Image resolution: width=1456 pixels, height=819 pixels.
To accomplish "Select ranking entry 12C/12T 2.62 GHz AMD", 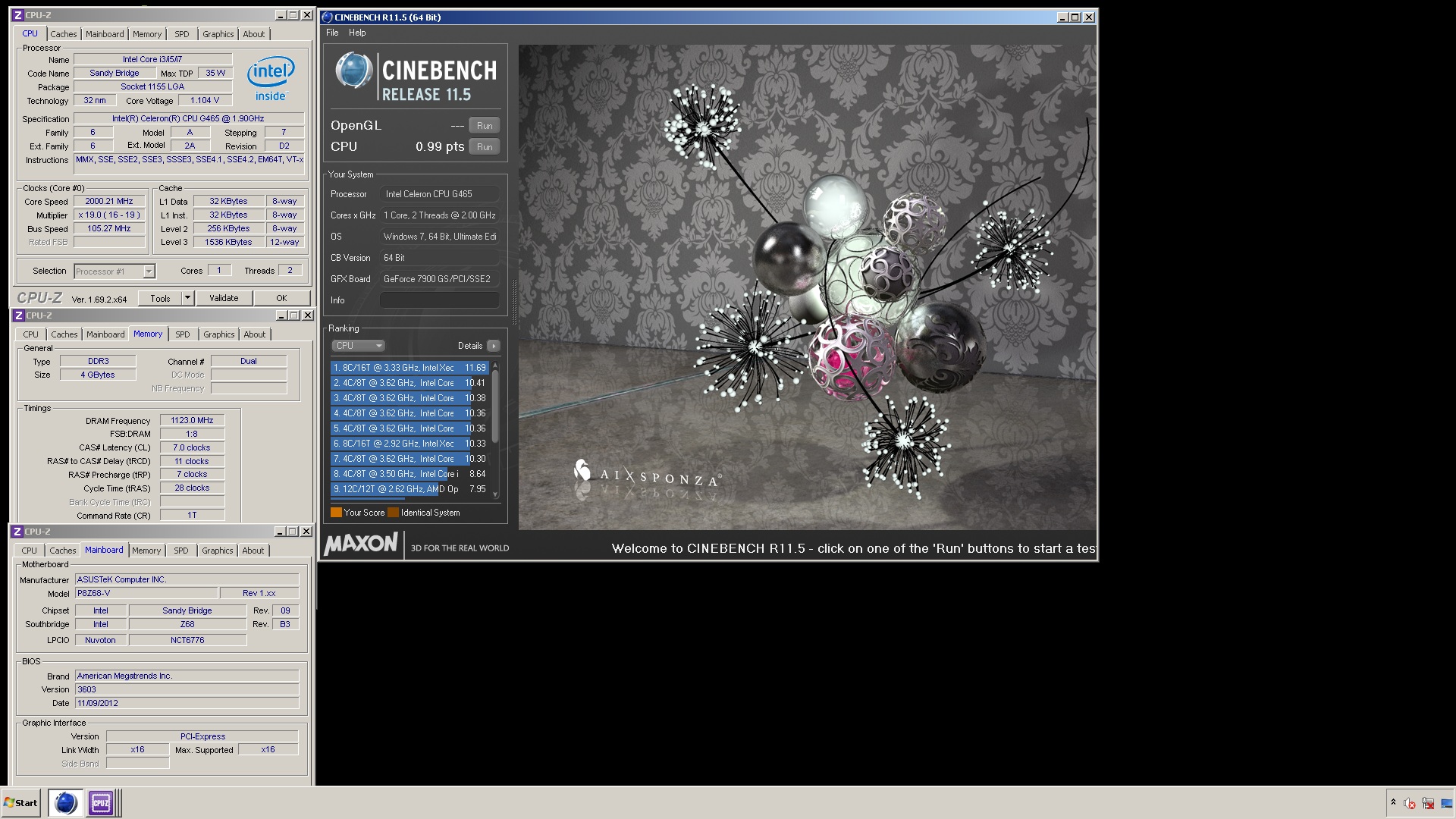I will tap(410, 489).
